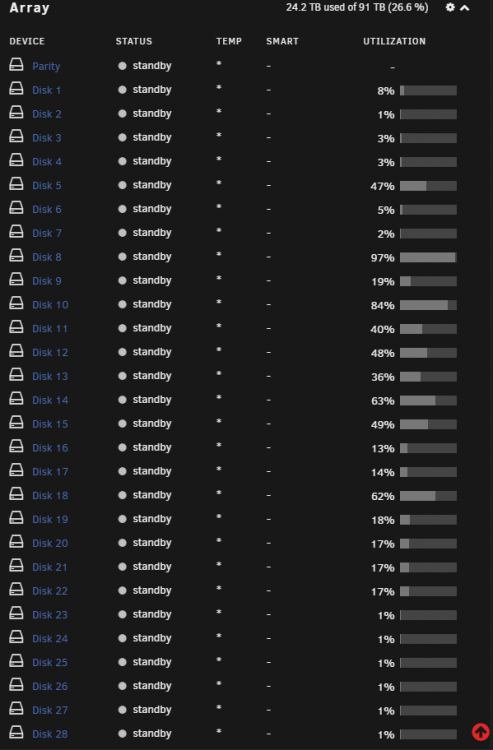The height and width of the screenshot is (750, 493).
Task: Click the Disk 8 97% utilization bar
Action: [x=428, y=257]
